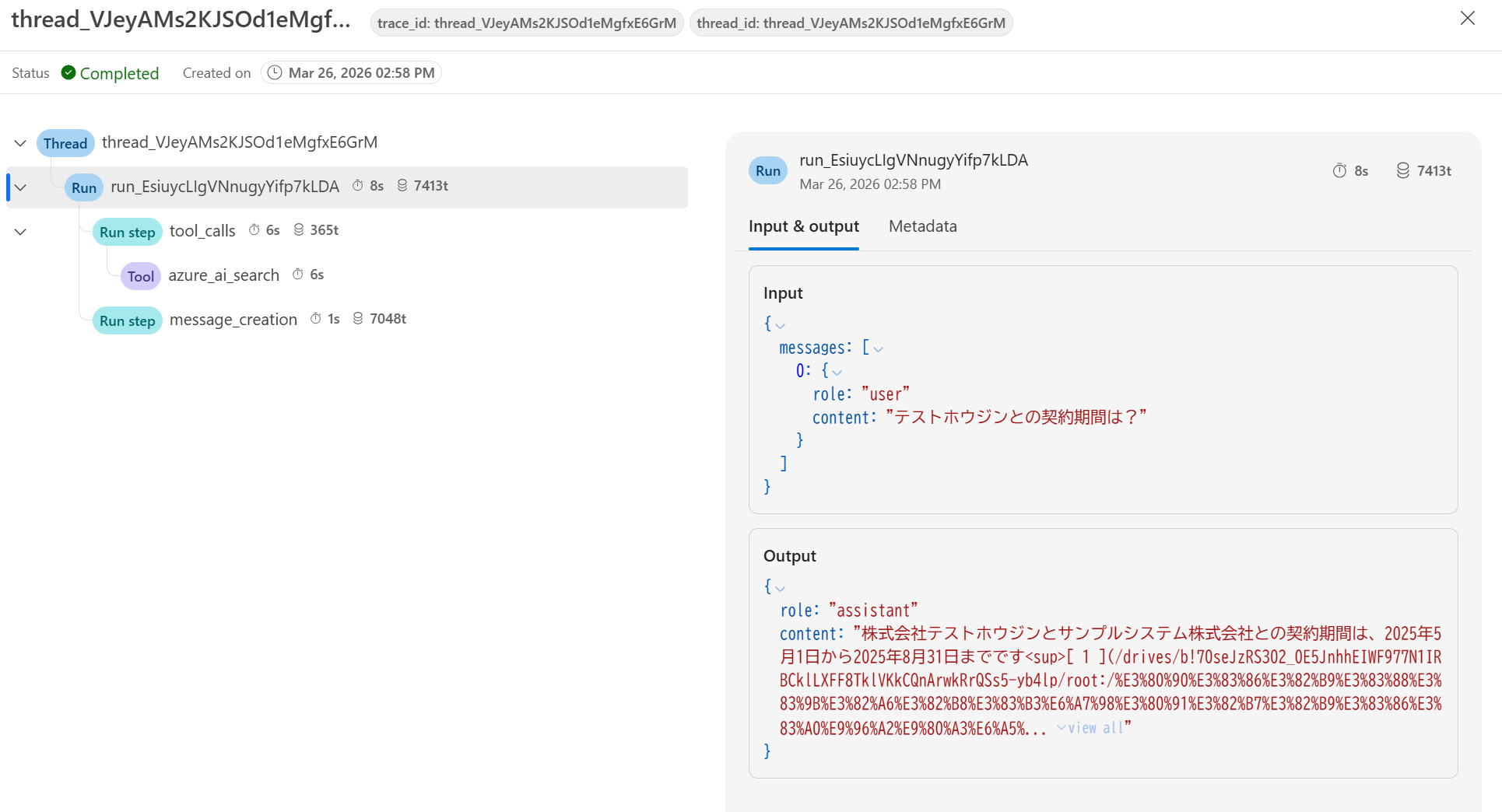The width and height of the screenshot is (1502, 812).
Task: Collapse the tool_calls run step chevron
Action: [20, 232]
